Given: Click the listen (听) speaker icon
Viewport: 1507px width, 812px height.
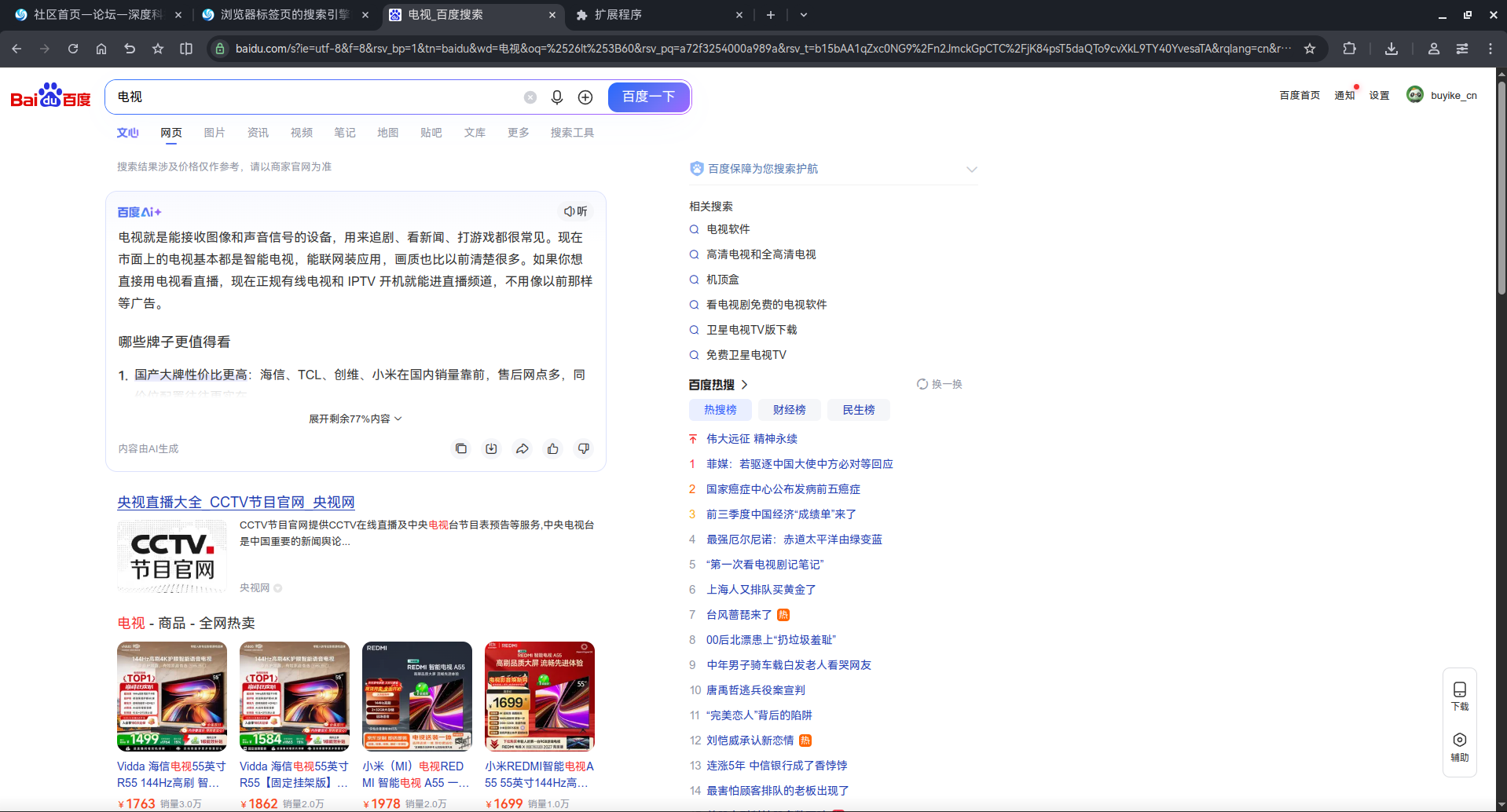Looking at the screenshot, I should click(575, 211).
